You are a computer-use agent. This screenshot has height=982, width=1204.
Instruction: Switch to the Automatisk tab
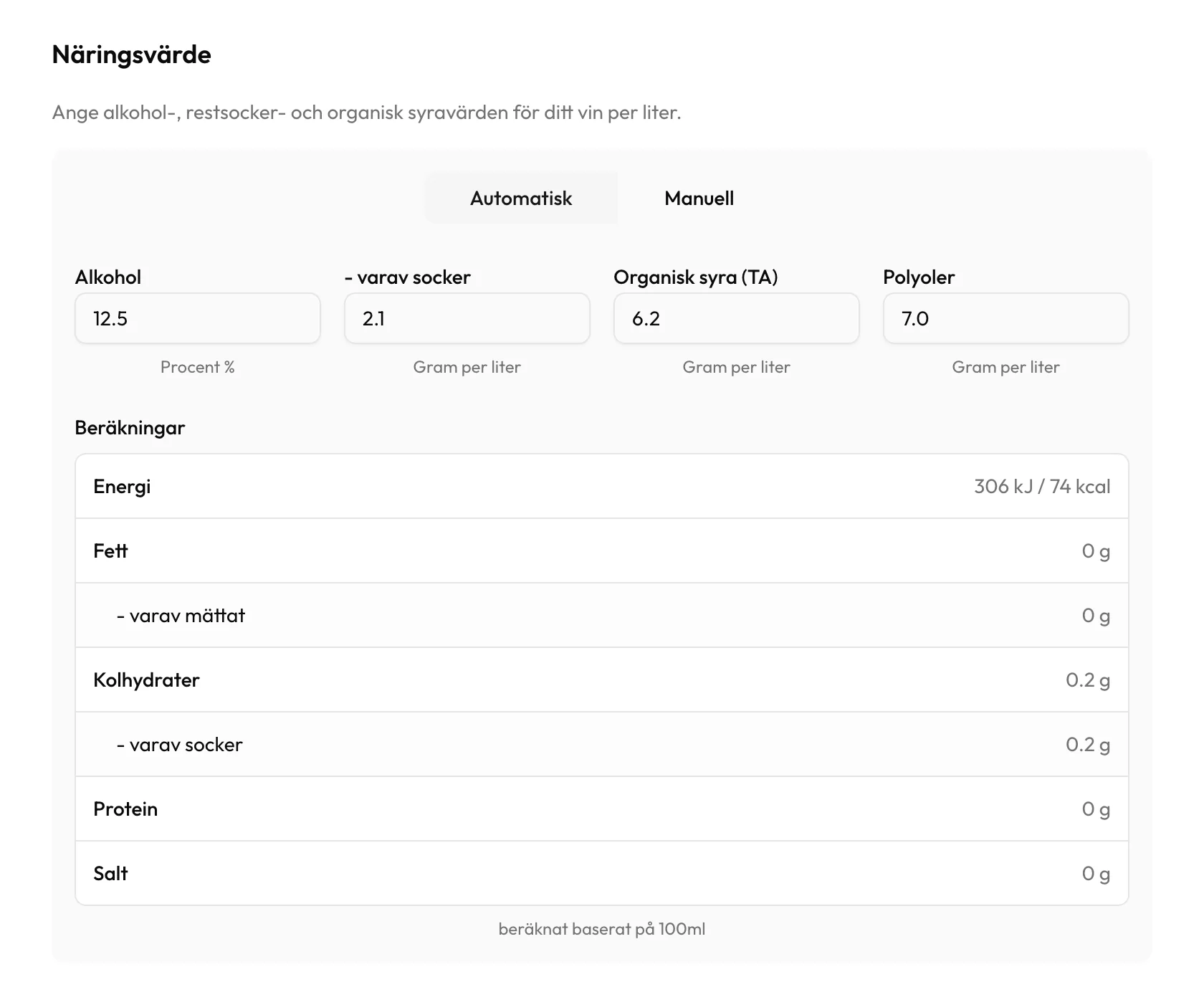[x=521, y=198]
